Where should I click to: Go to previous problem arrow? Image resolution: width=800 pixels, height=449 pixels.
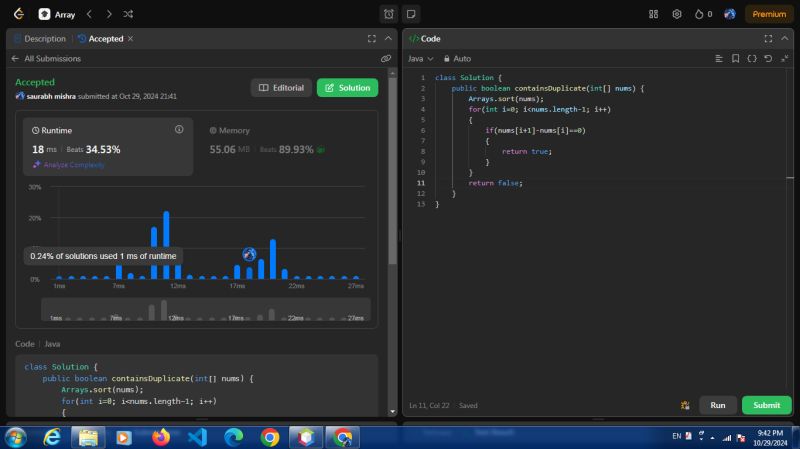point(89,14)
